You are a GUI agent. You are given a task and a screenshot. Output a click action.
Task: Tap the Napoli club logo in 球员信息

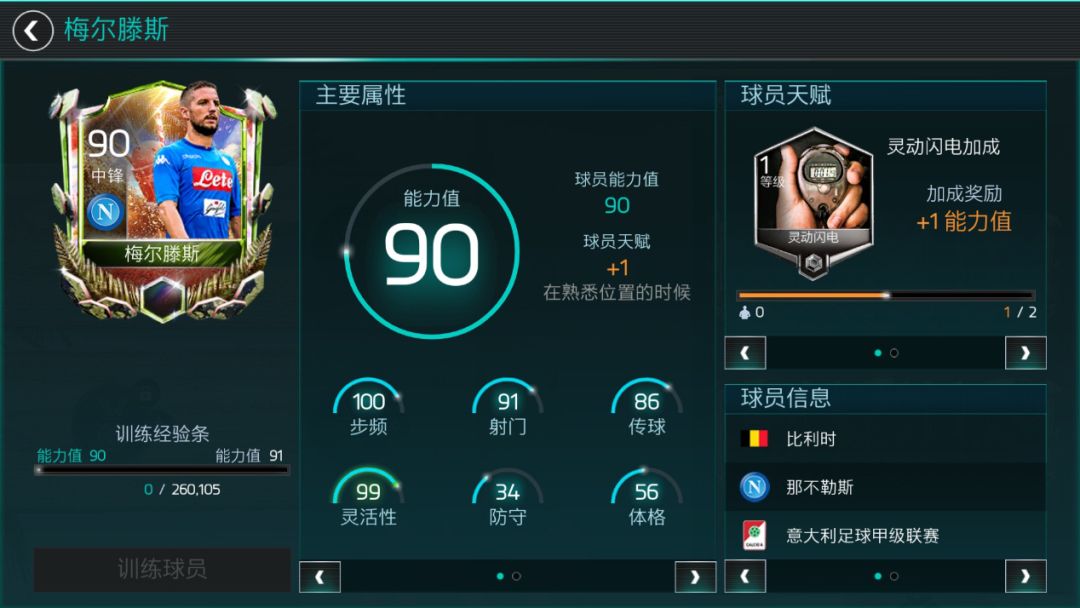coord(754,487)
